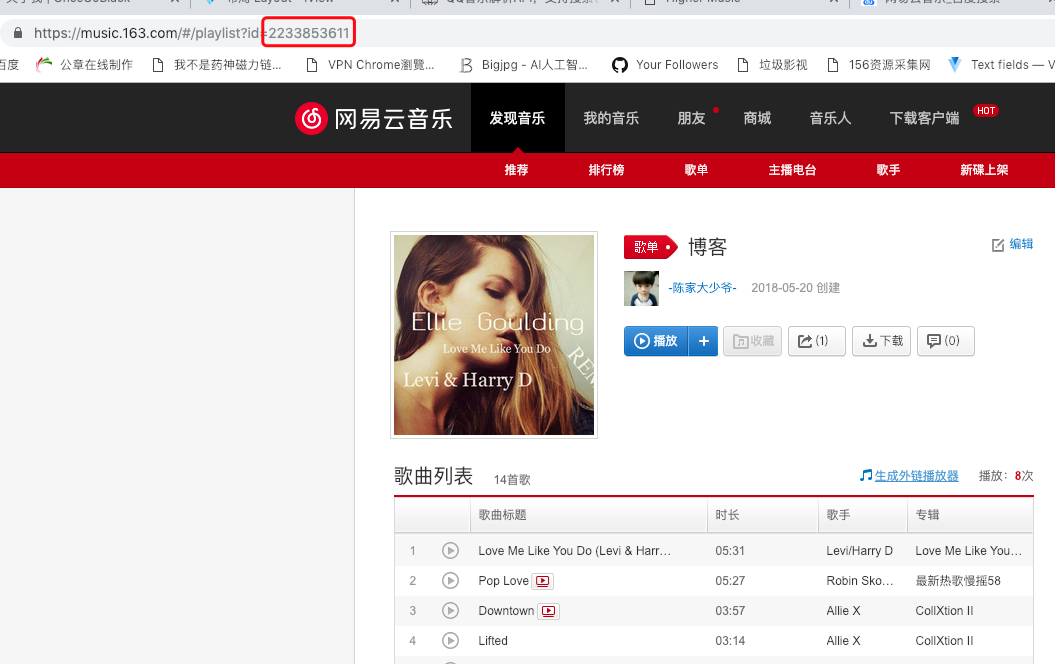Open artist Robin Sko…
This screenshot has width=1055, height=664.
point(860,581)
